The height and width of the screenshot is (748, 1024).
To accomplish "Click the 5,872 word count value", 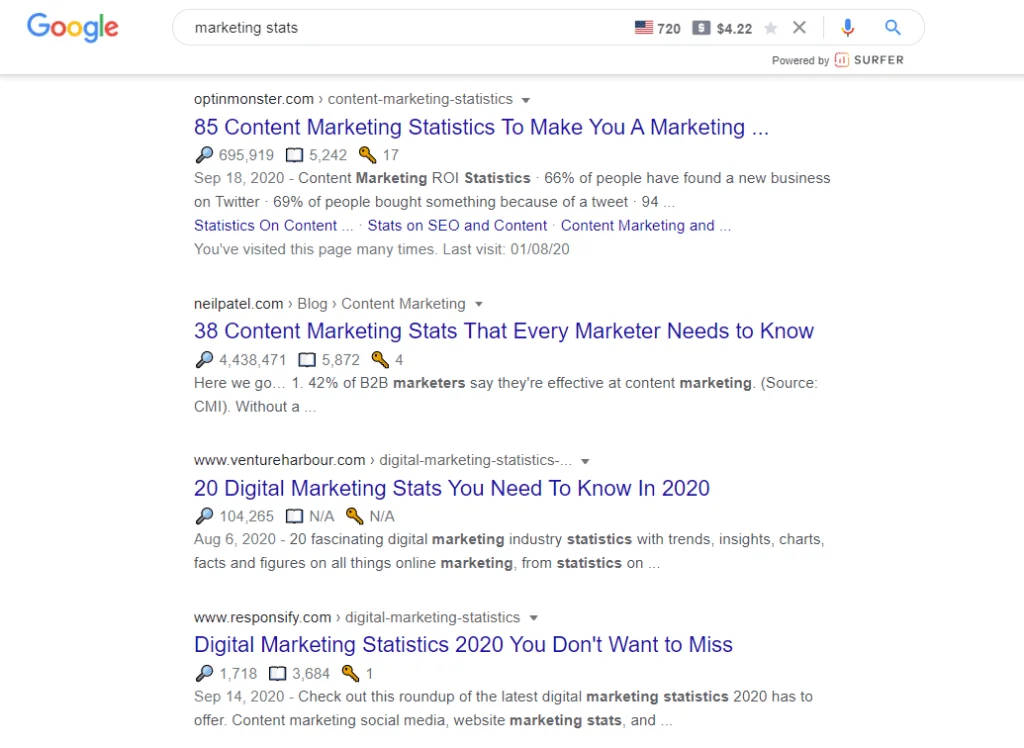I will (340, 360).
